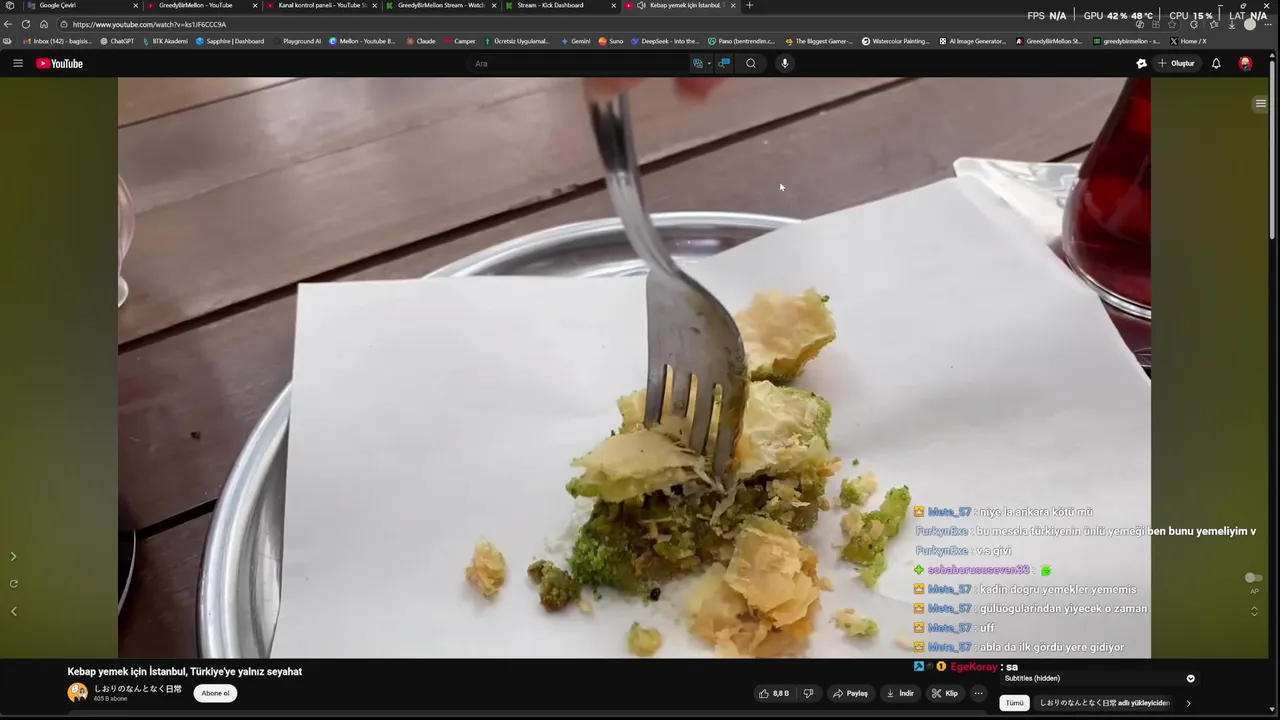Dislike the video with thumbs down
This screenshot has height=720, width=1280.
(x=808, y=693)
